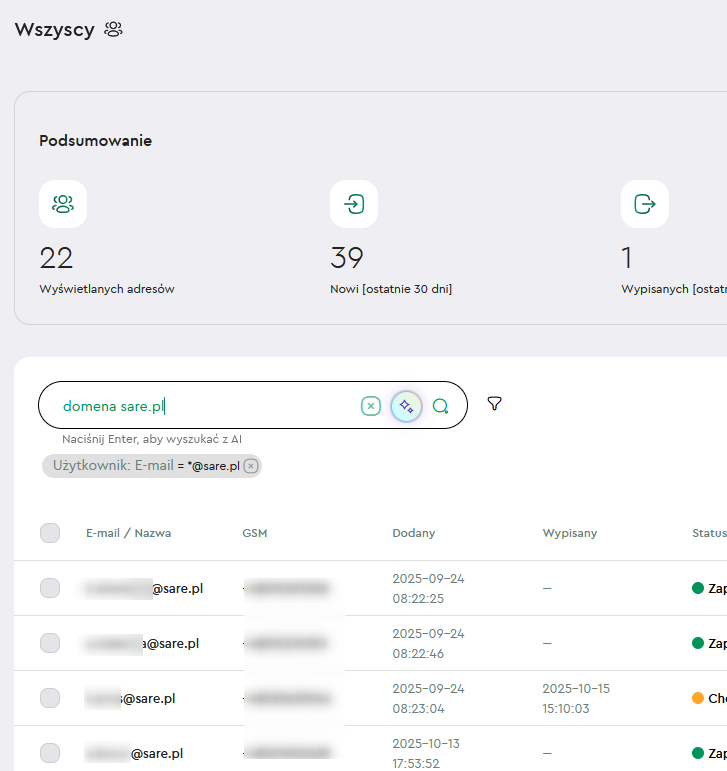
Task: Click the displayed addresses icon above 22
Action: (63, 204)
